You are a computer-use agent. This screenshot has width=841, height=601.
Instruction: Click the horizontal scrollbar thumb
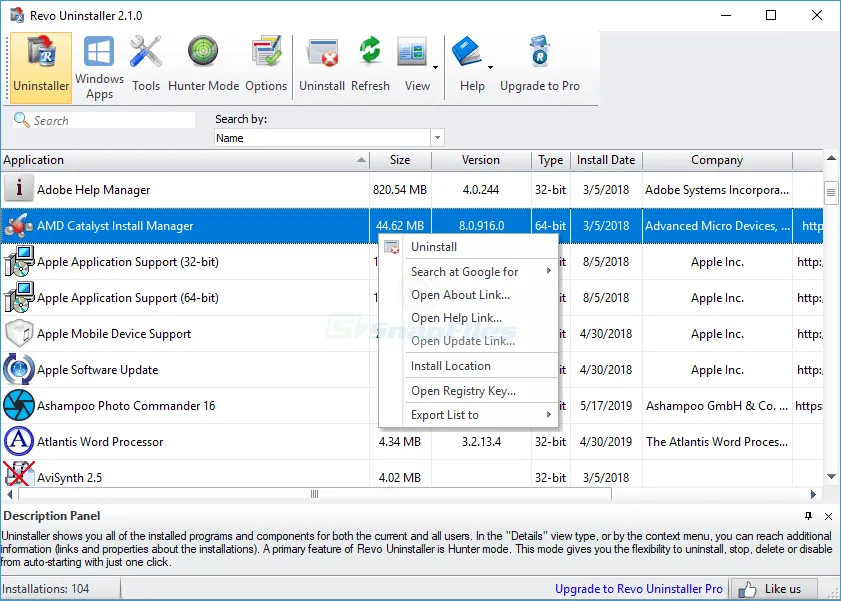315,494
